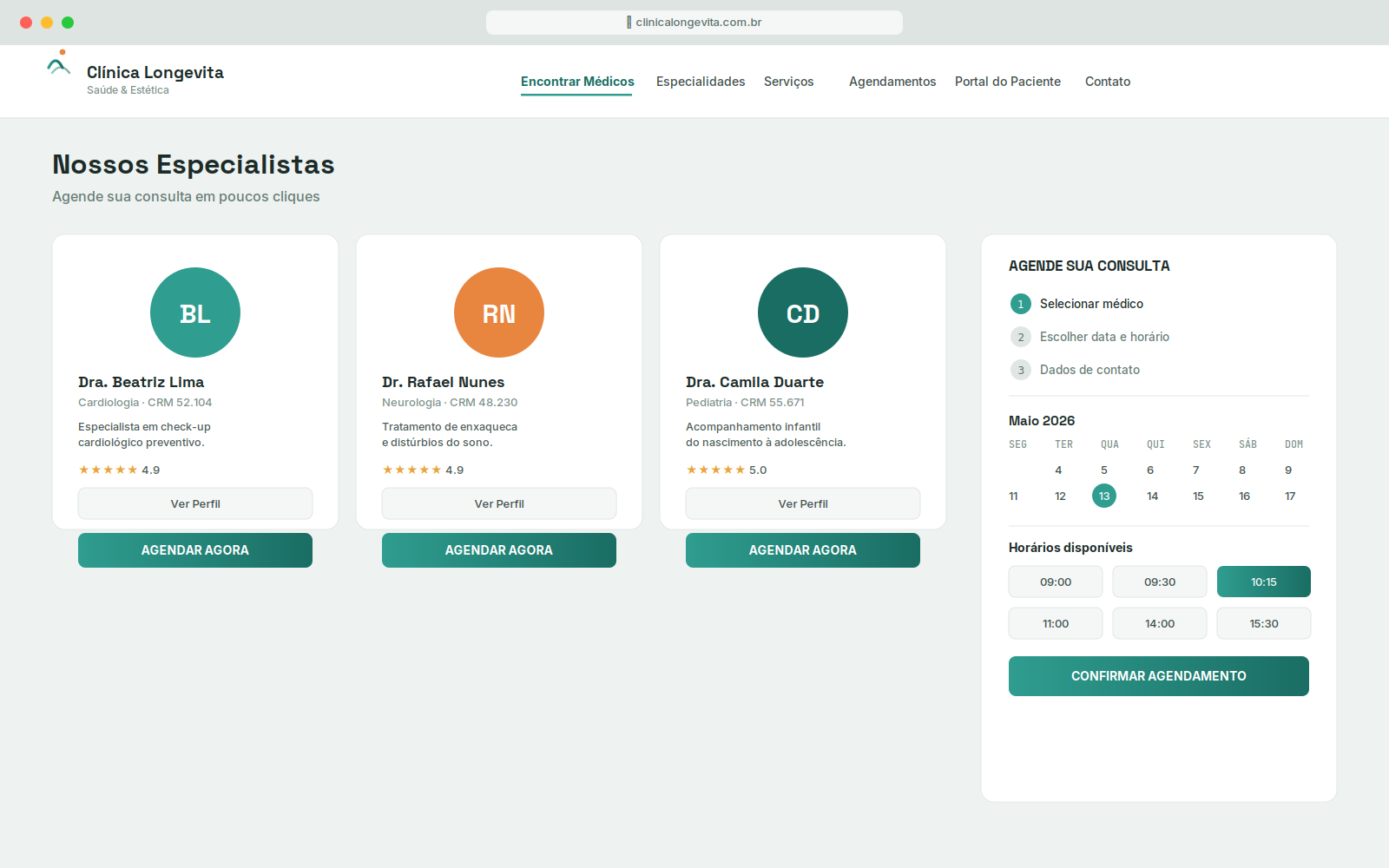Viewport: 1389px width, 868px height.
Task: Click Agendar Agora under Rafael Nunes
Action: pos(499,550)
